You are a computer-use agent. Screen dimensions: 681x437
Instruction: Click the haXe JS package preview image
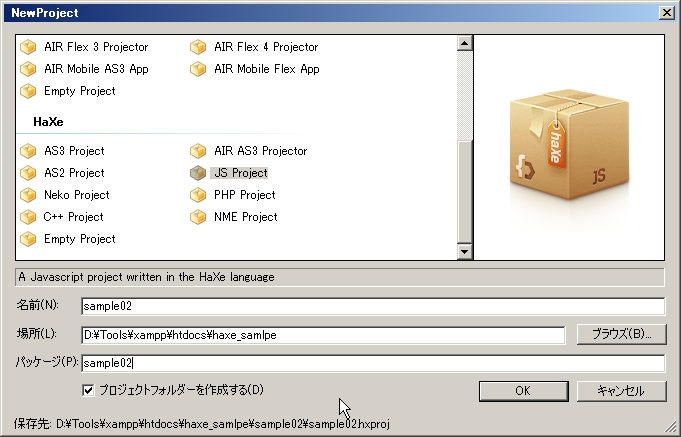point(569,148)
